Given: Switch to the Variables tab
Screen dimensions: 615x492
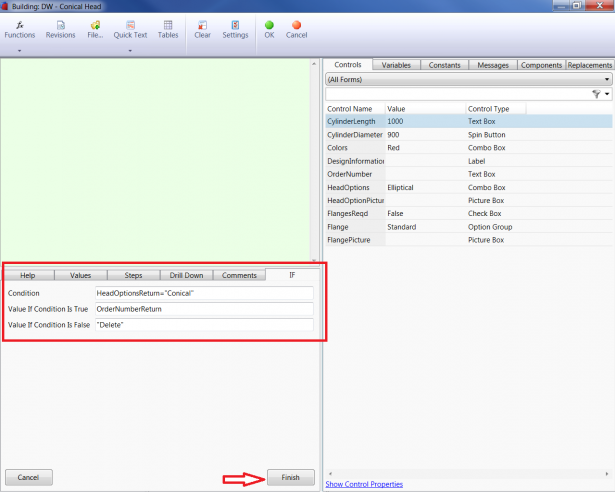Looking at the screenshot, I should 396,65.
